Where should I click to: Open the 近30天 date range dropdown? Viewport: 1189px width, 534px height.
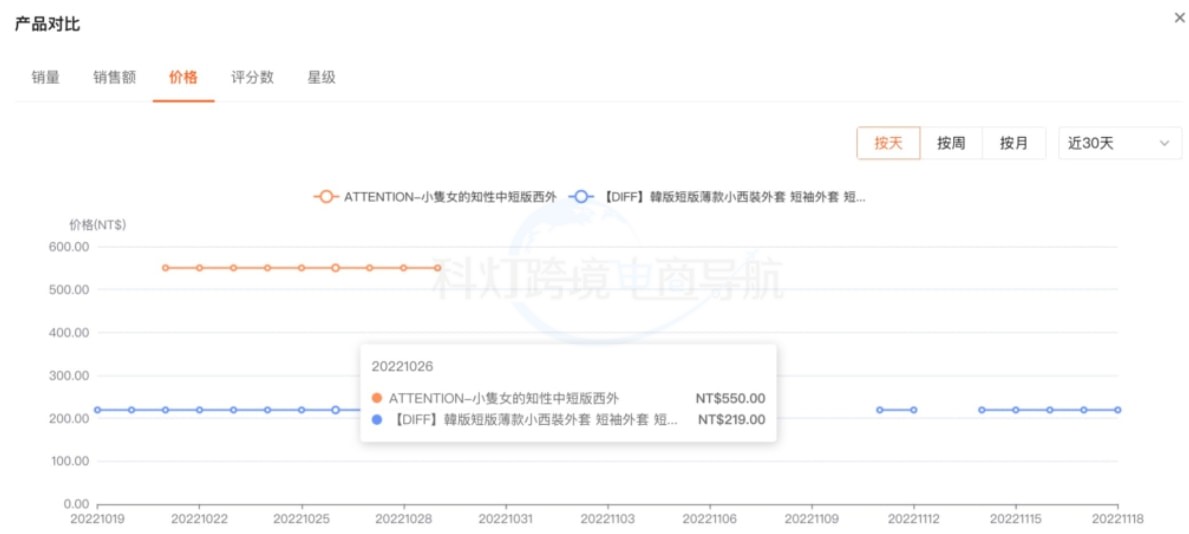[1120, 143]
